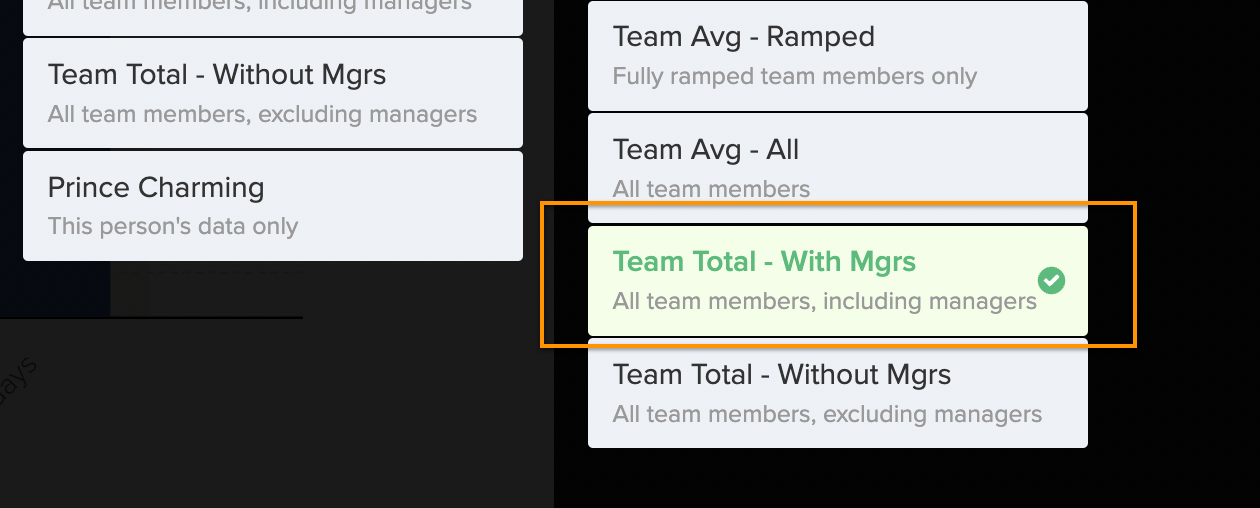
Task: Click the green card's "including managers" description
Action: 825,301
